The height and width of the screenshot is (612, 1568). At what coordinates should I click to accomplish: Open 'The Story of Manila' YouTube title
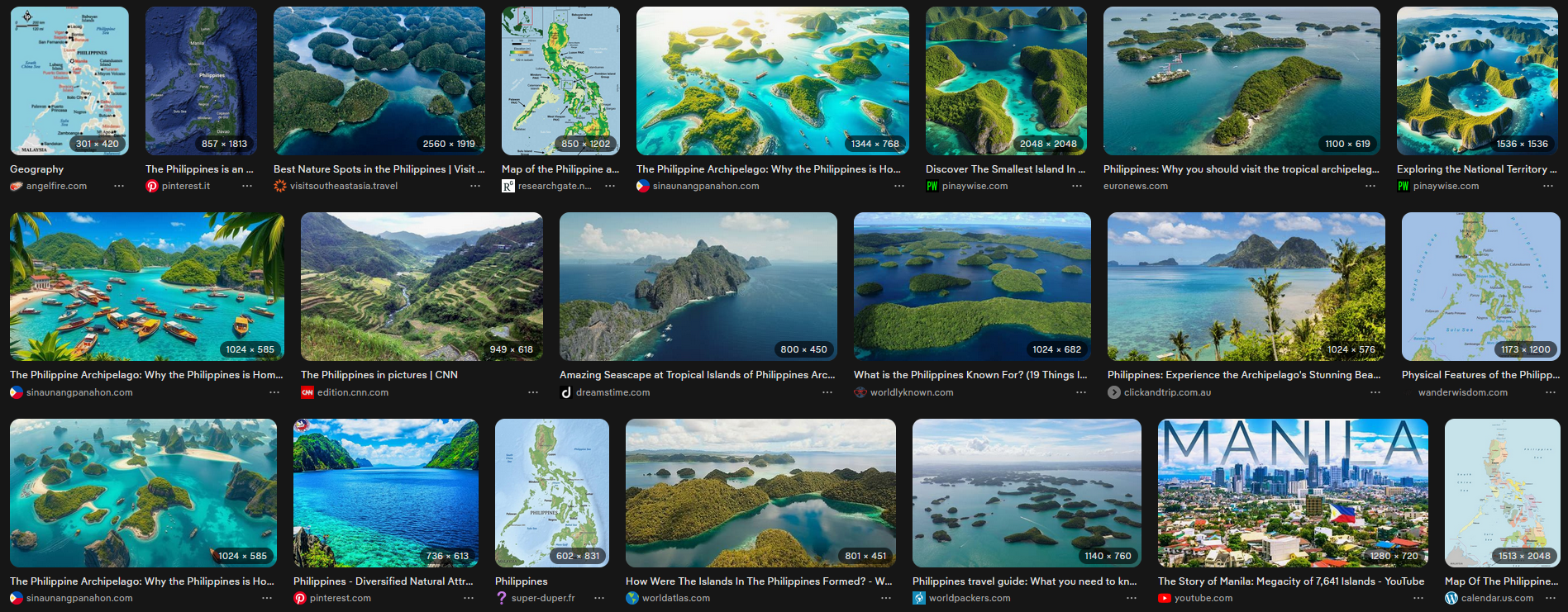click(1291, 581)
